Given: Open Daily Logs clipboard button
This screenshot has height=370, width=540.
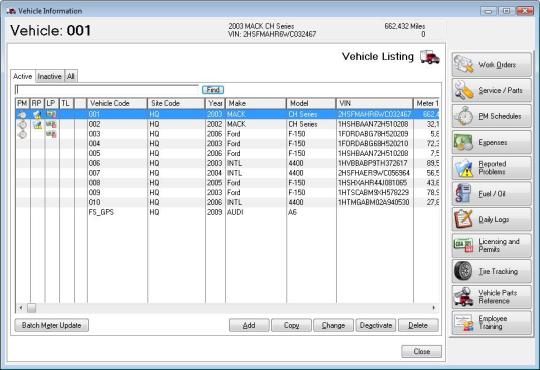Looking at the screenshot, I should [x=491, y=219].
